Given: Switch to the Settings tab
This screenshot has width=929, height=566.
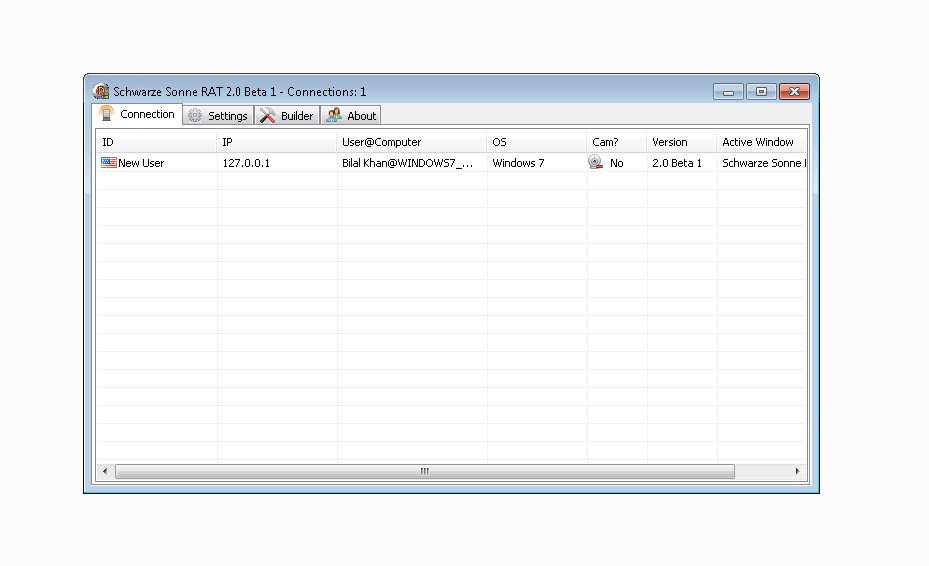Looking at the screenshot, I should coord(218,116).
